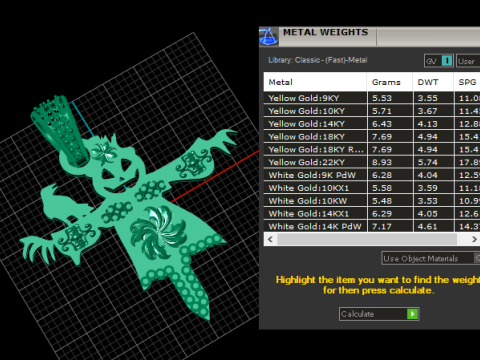Image resolution: width=480 pixels, height=360 pixels.
Task: Select the White Gold:9K PdW row
Action: [x=372, y=175]
